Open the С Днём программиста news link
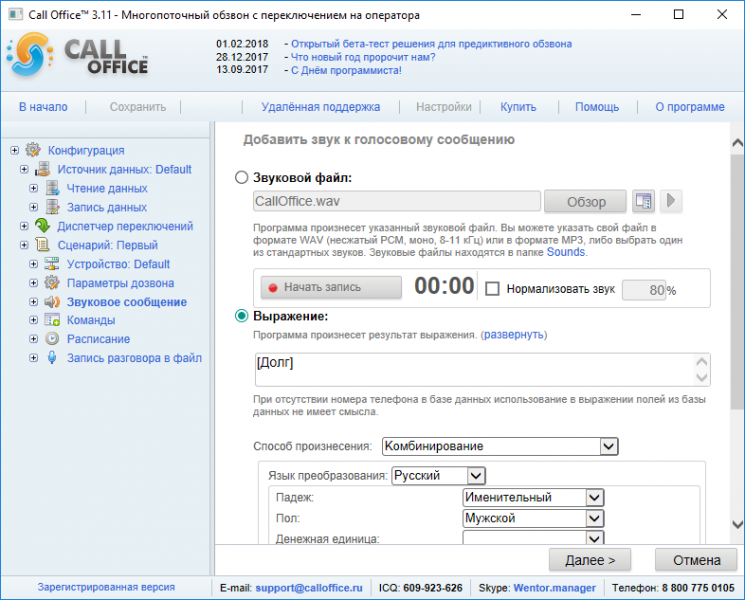Image resolution: width=745 pixels, height=600 pixels. (346, 70)
